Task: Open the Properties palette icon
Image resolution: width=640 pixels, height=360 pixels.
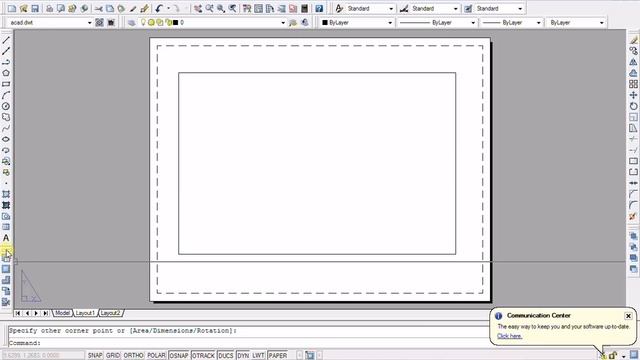Action: tap(247, 8)
